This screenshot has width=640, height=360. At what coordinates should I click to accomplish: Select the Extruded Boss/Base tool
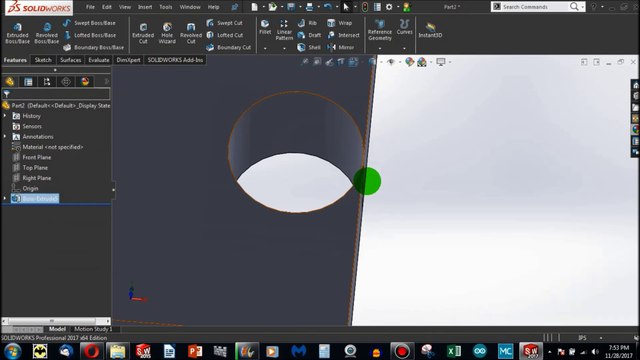click(x=18, y=33)
